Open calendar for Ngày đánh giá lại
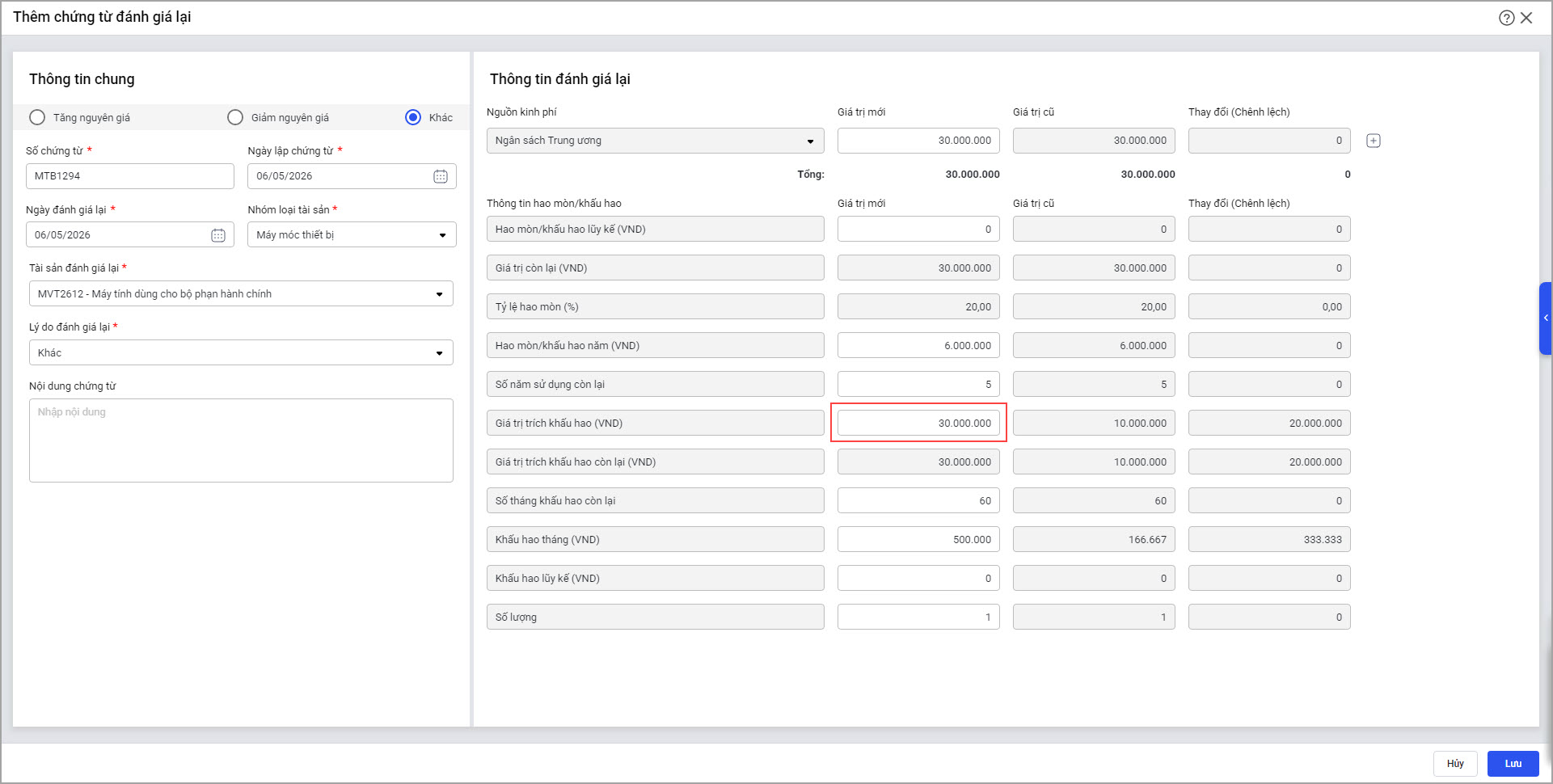The width and height of the screenshot is (1553, 784). (218, 235)
